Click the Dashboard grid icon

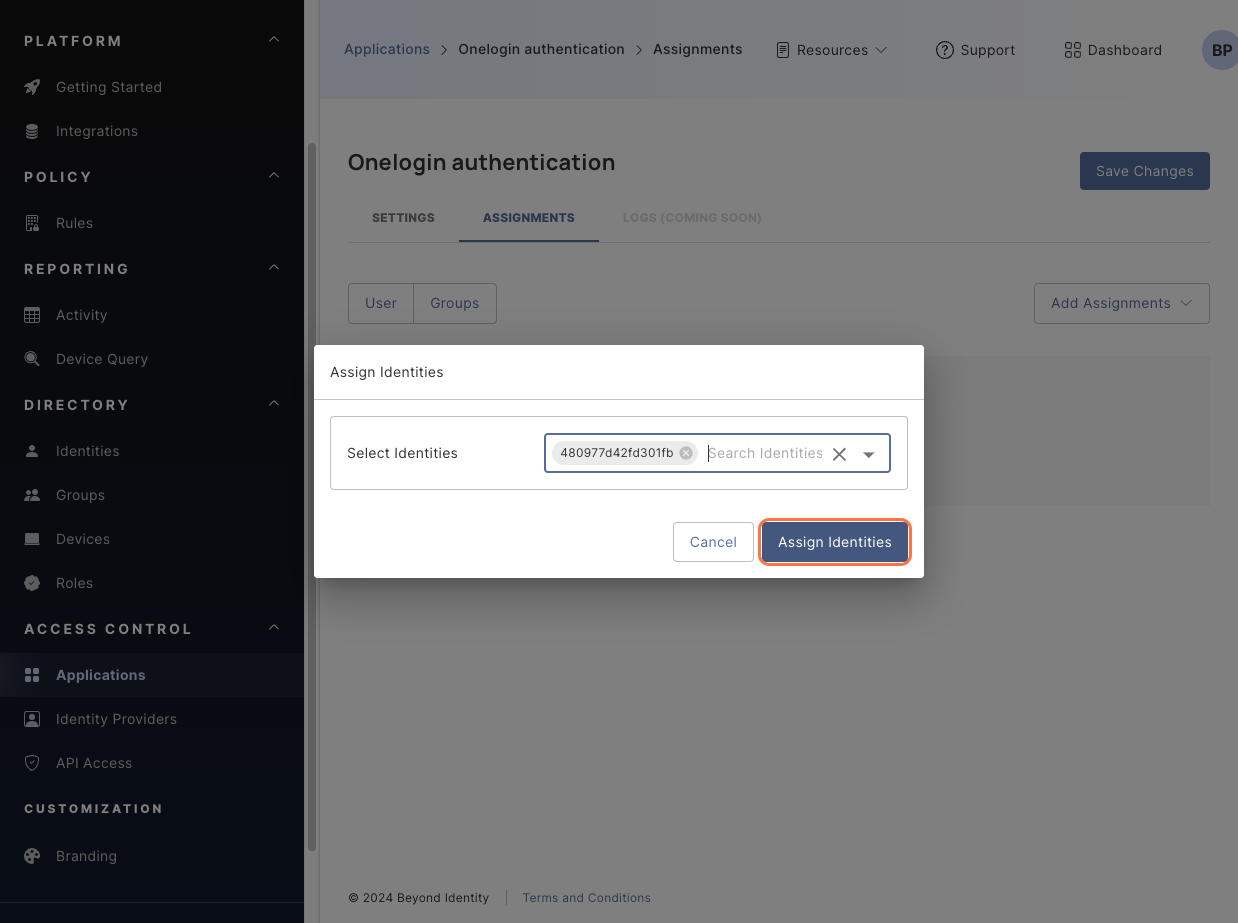tap(1072, 50)
